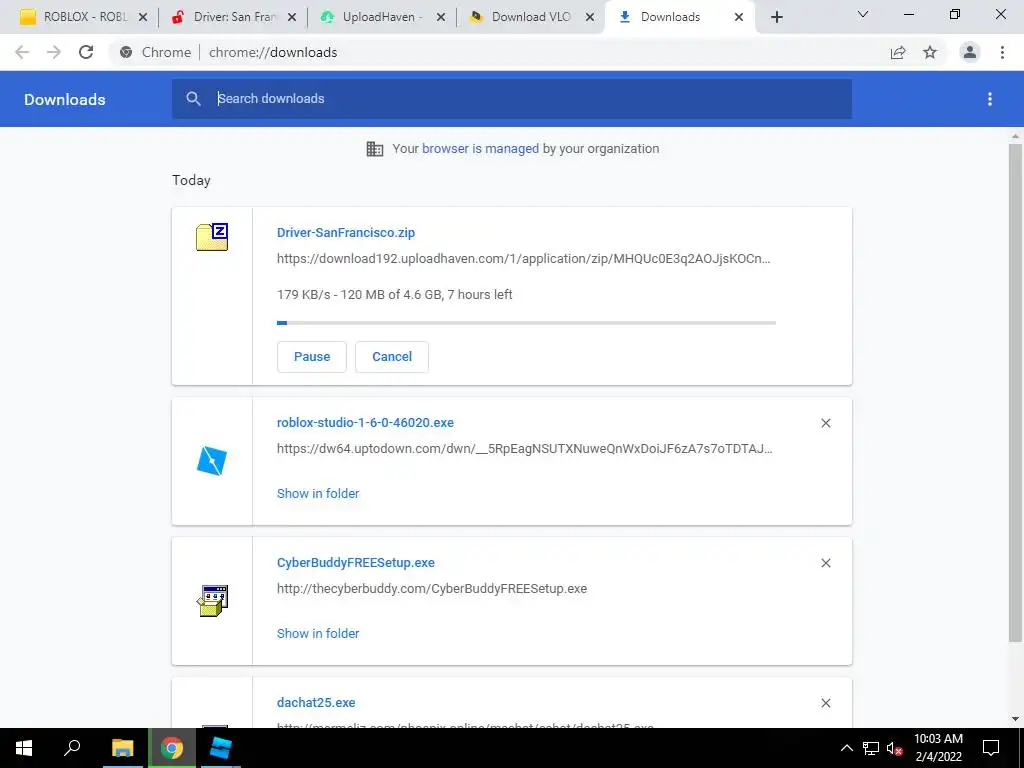The image size is (1024, 768).
Task: Click the page vertical scrollbar
Action: pos(1015,392)
